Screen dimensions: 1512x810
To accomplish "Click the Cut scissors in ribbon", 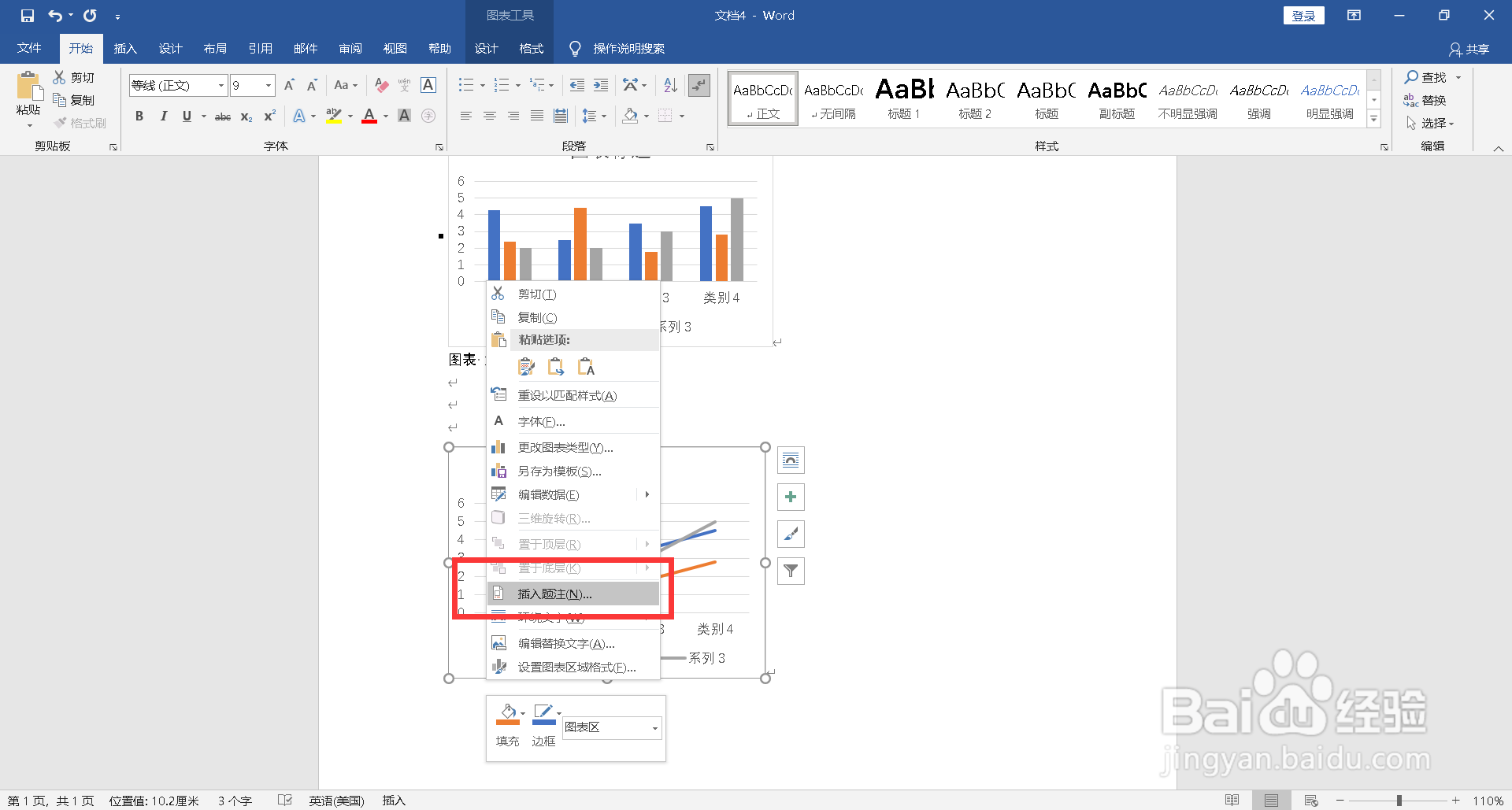I will point(59,77).
